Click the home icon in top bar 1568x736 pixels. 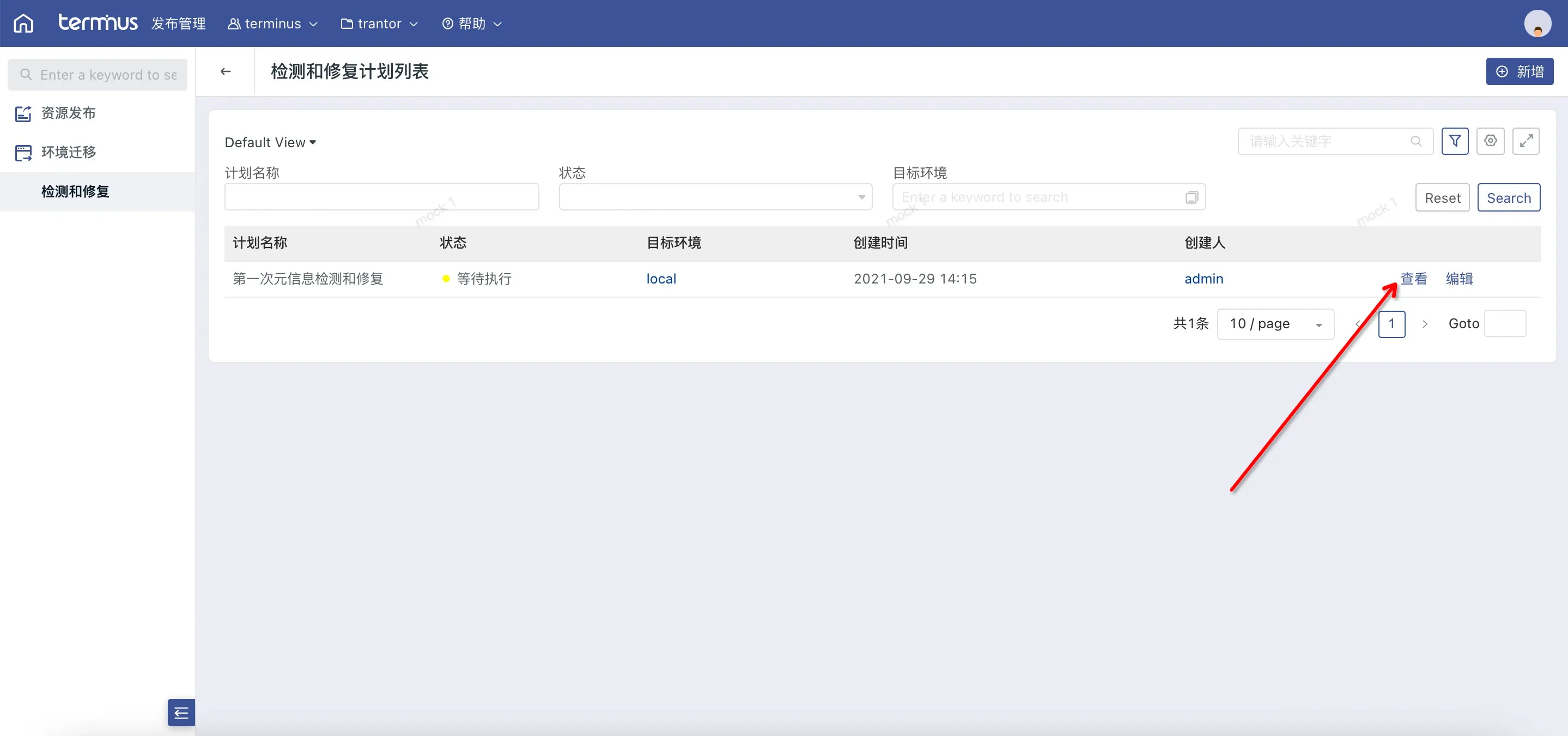click(24, 23)
